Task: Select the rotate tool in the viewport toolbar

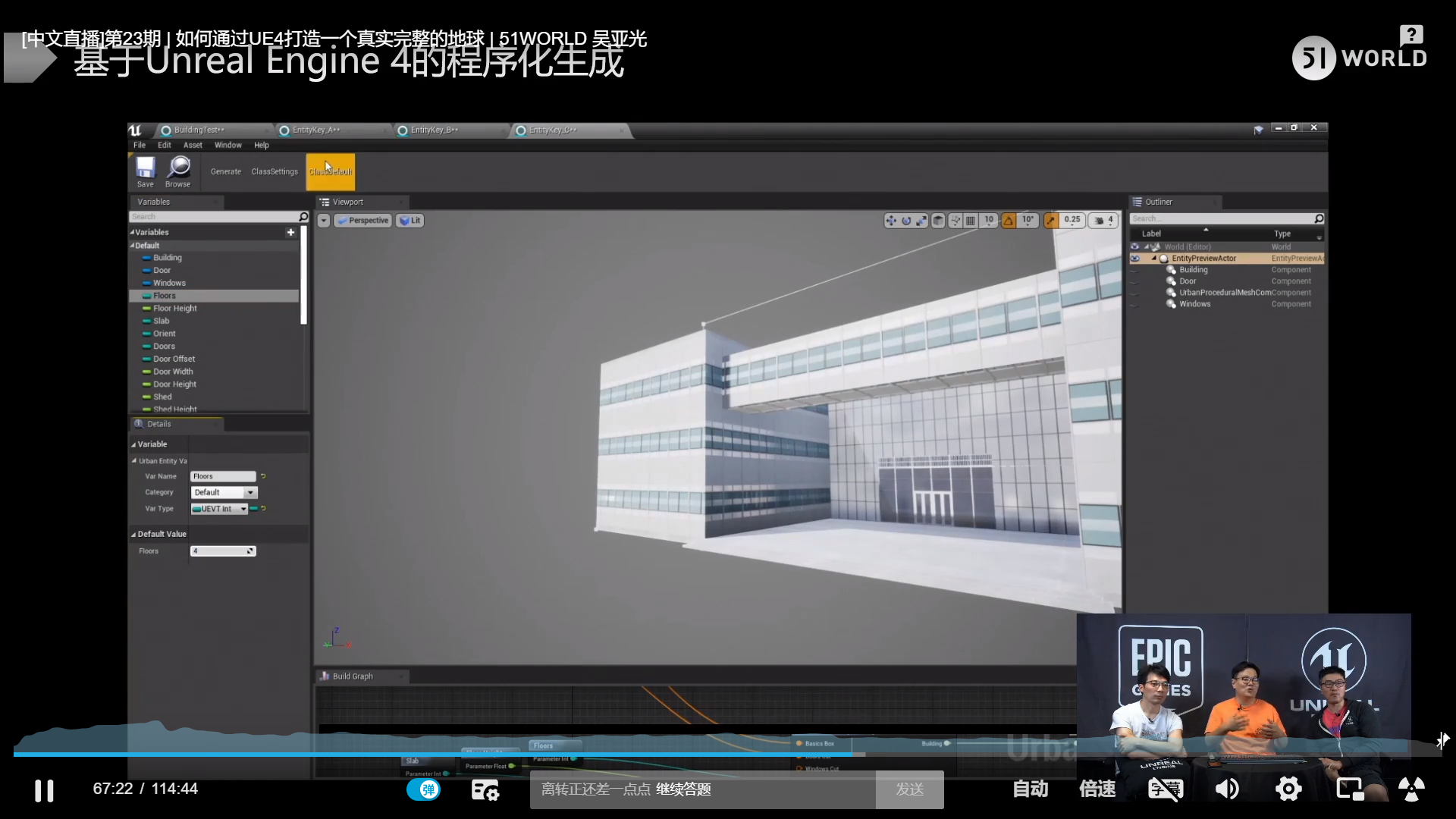Action: 906,220
